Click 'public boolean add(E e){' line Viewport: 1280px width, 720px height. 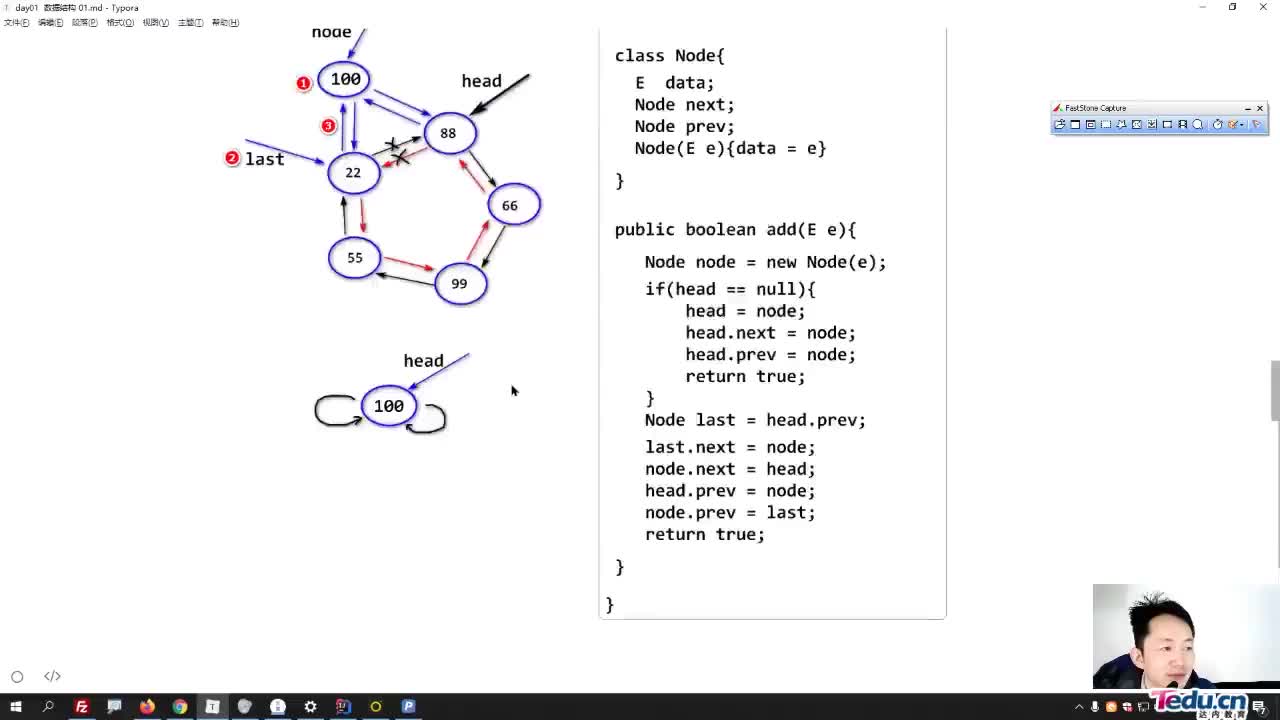735,230
